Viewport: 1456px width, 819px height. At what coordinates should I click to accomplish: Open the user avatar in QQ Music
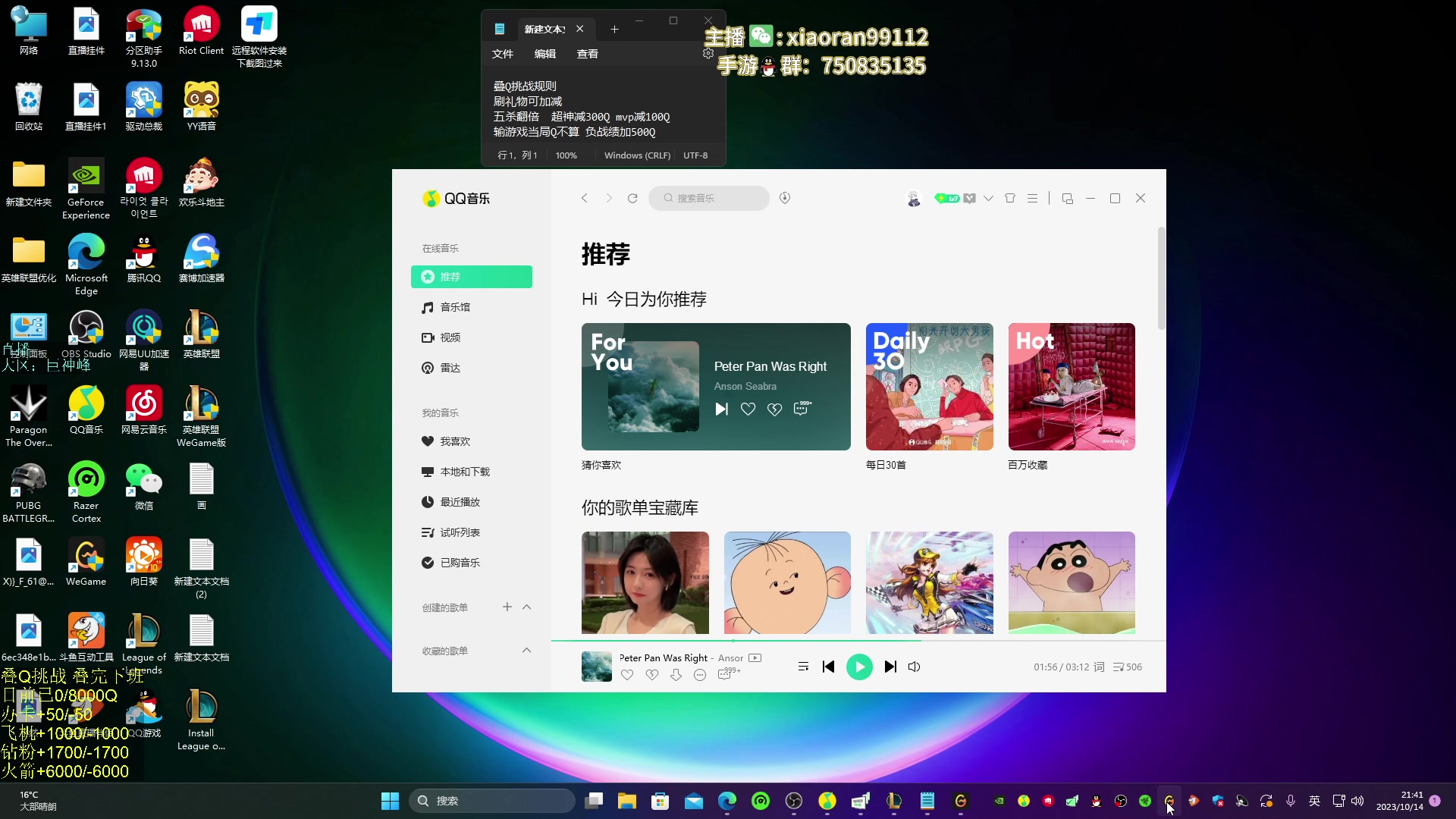(914, 199)
